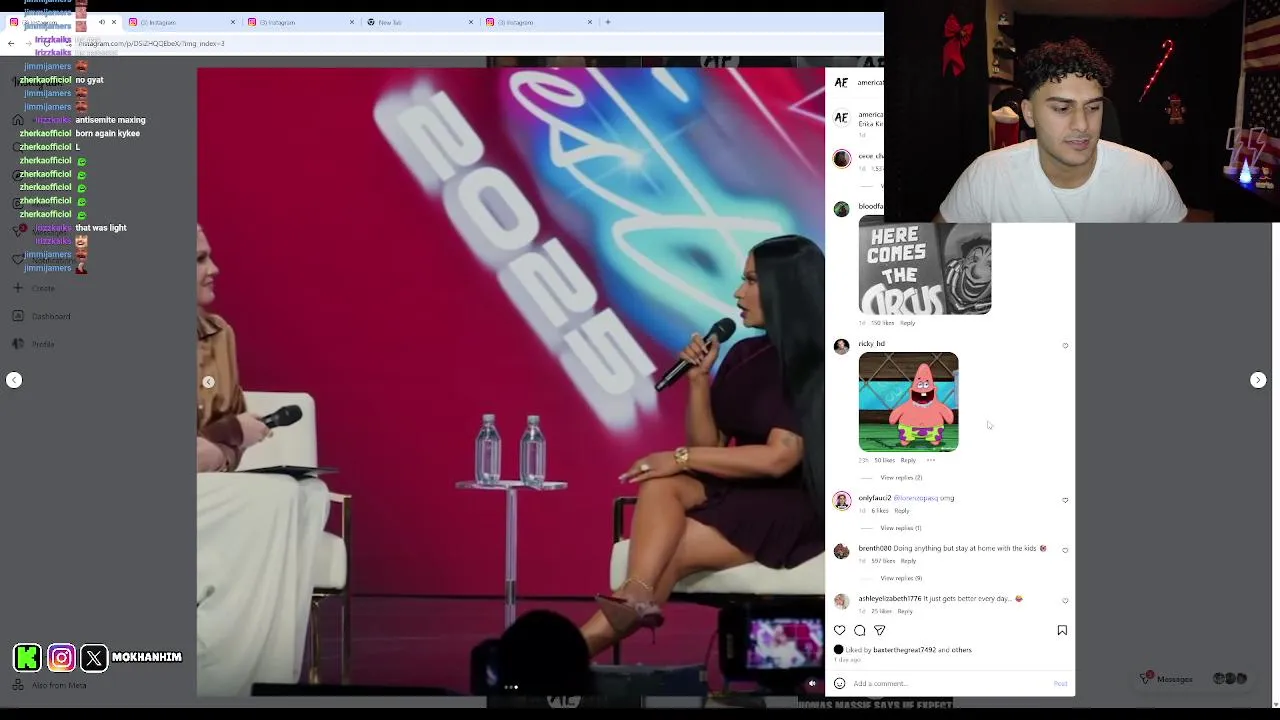Expand View replies (9) under brenth080
This screenshot has height=720, width=1280.
click(x=901, y=578)
